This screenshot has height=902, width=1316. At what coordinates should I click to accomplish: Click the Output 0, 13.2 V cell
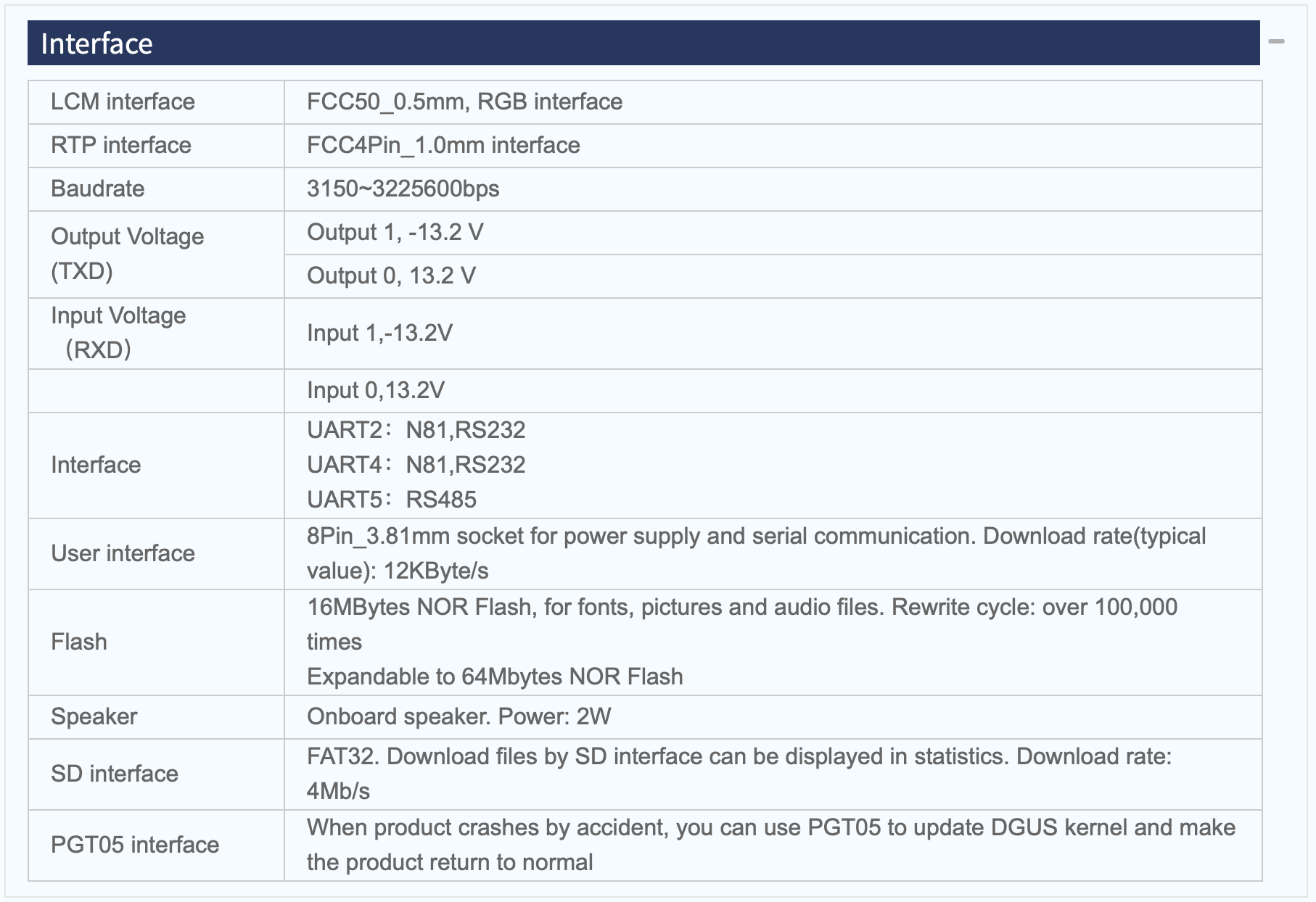(x=391, y=276)
